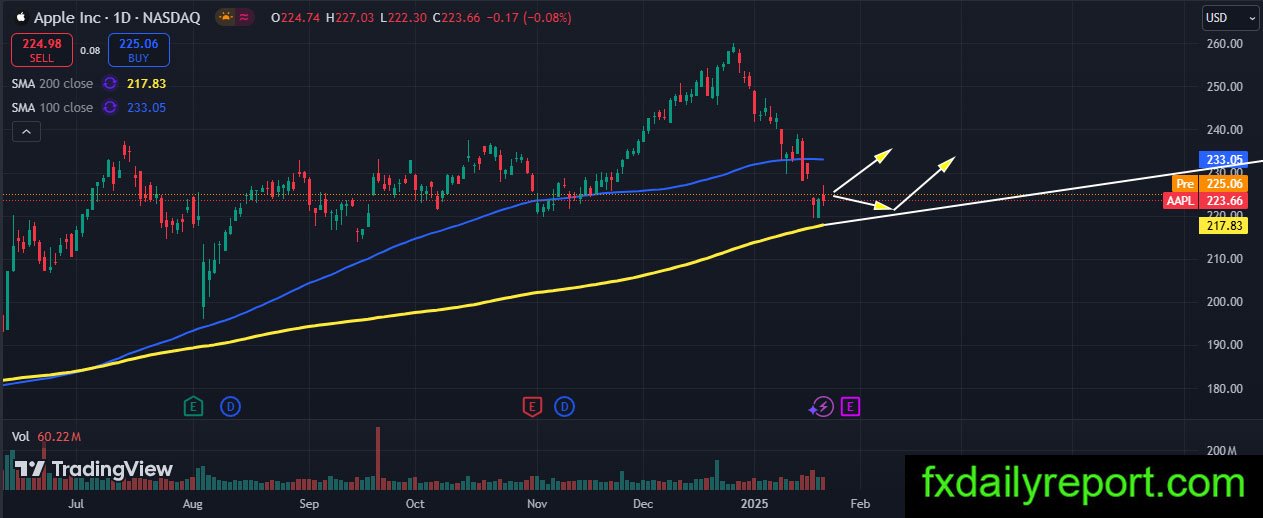Open the USD currency dropdown
Viewport: 1263px width, 518px height.
[x=1229, y=17]
